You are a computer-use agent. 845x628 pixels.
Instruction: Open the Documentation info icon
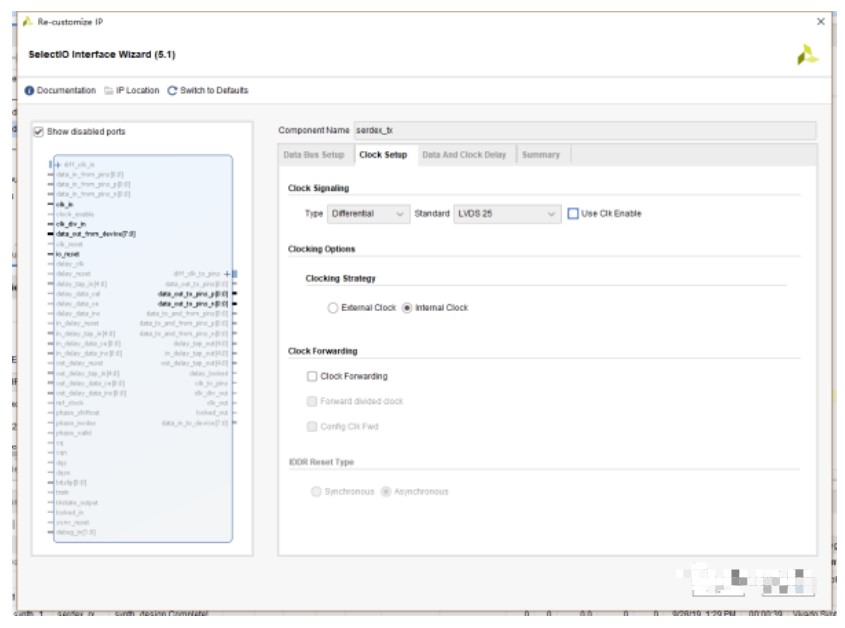tap(29, 91)
